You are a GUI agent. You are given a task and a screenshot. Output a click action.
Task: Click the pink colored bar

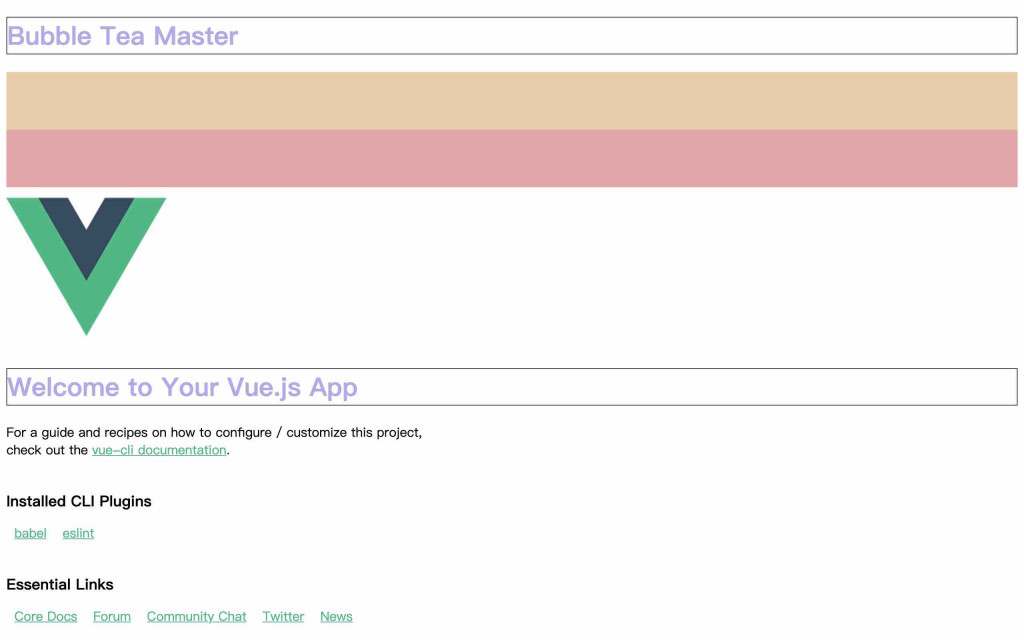512,158
